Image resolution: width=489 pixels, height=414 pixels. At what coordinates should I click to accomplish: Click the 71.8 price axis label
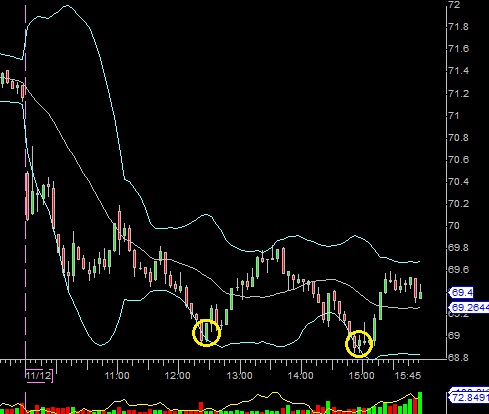pos(459,27)
